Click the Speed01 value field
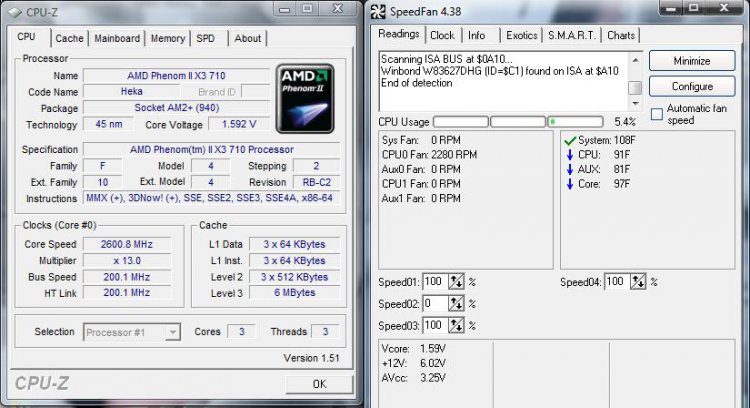This screenshot has height=408, width=750. (435, 282)
